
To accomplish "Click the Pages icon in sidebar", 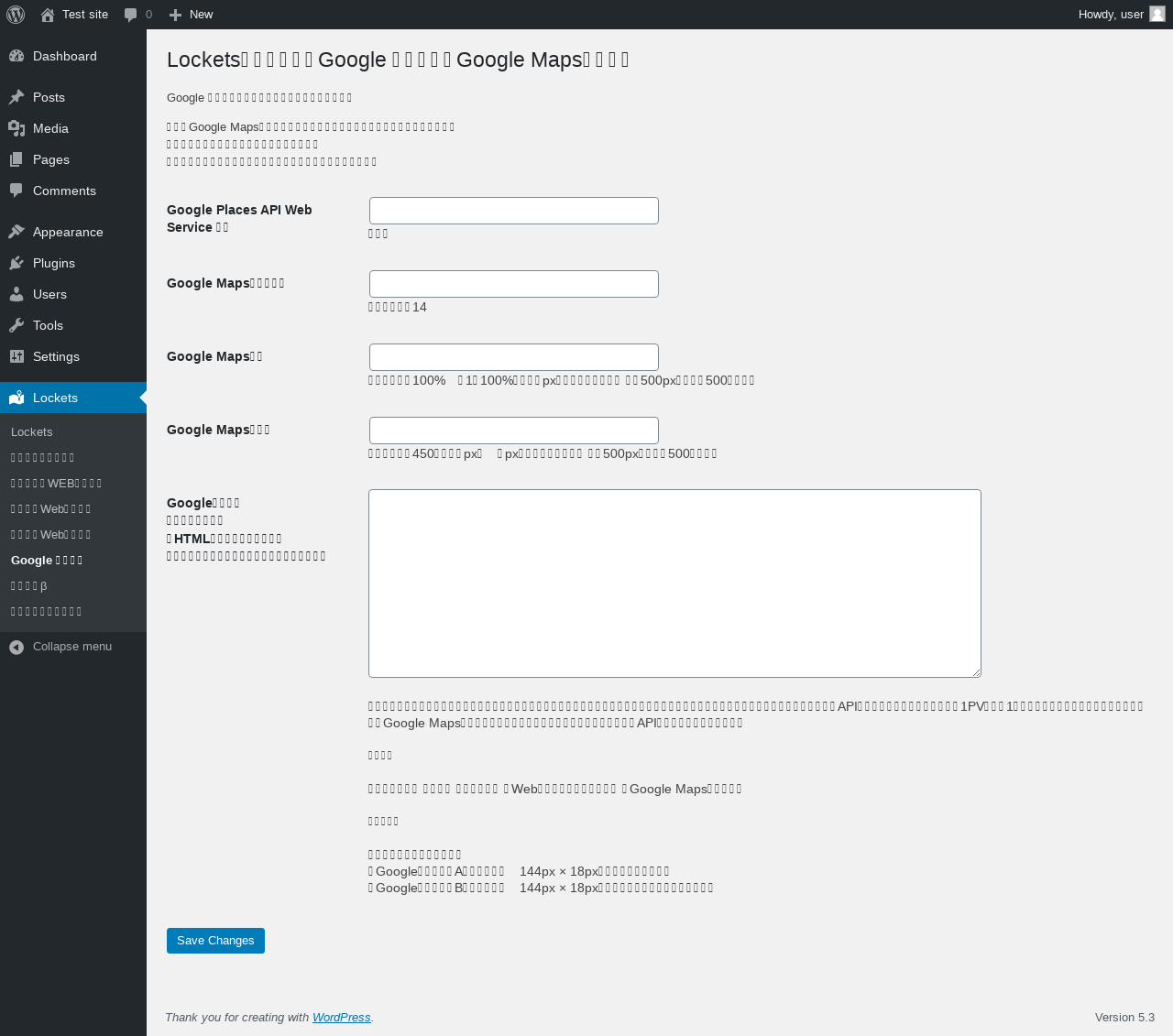I will tap(16, 159).
